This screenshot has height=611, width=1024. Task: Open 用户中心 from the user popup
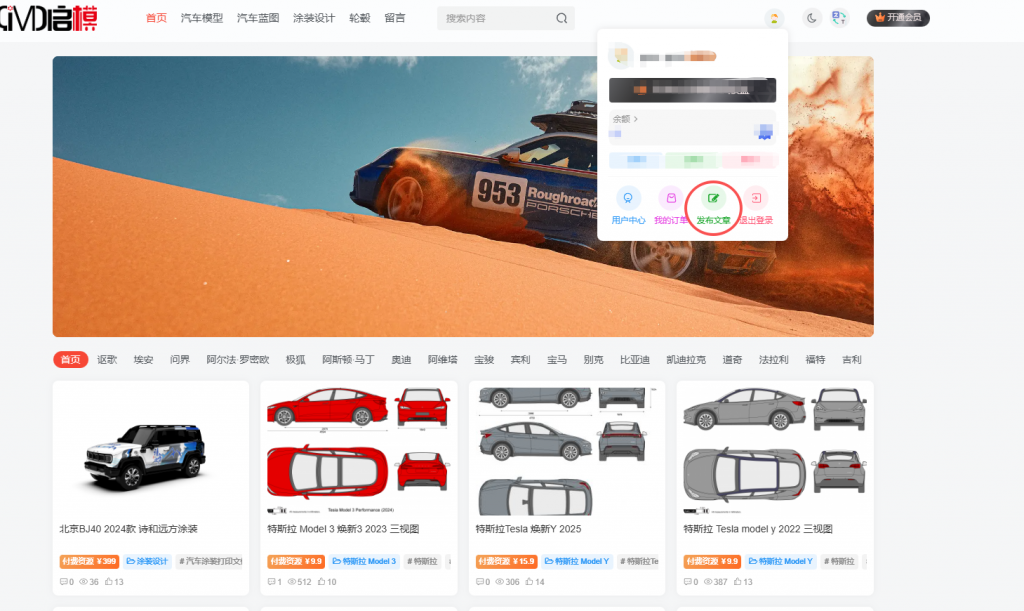click(628, 198)
